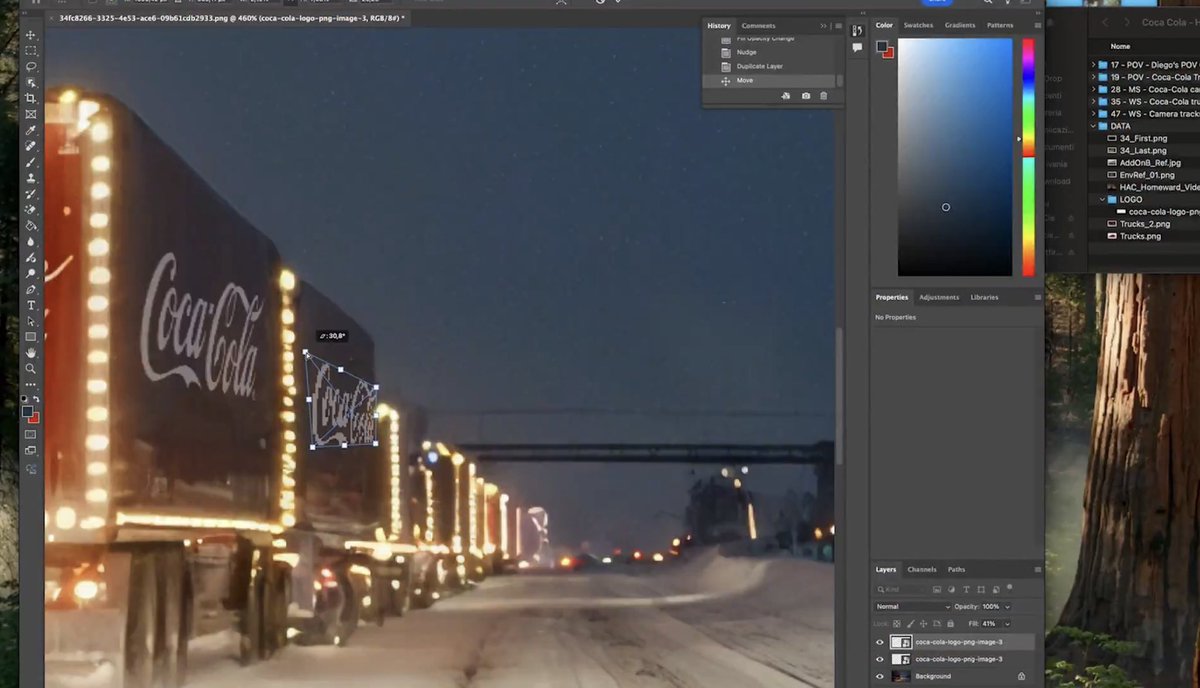Screen dimensions: 1200x688
Task: Select the Object Selection tool
Action: (x=31, y=82)
